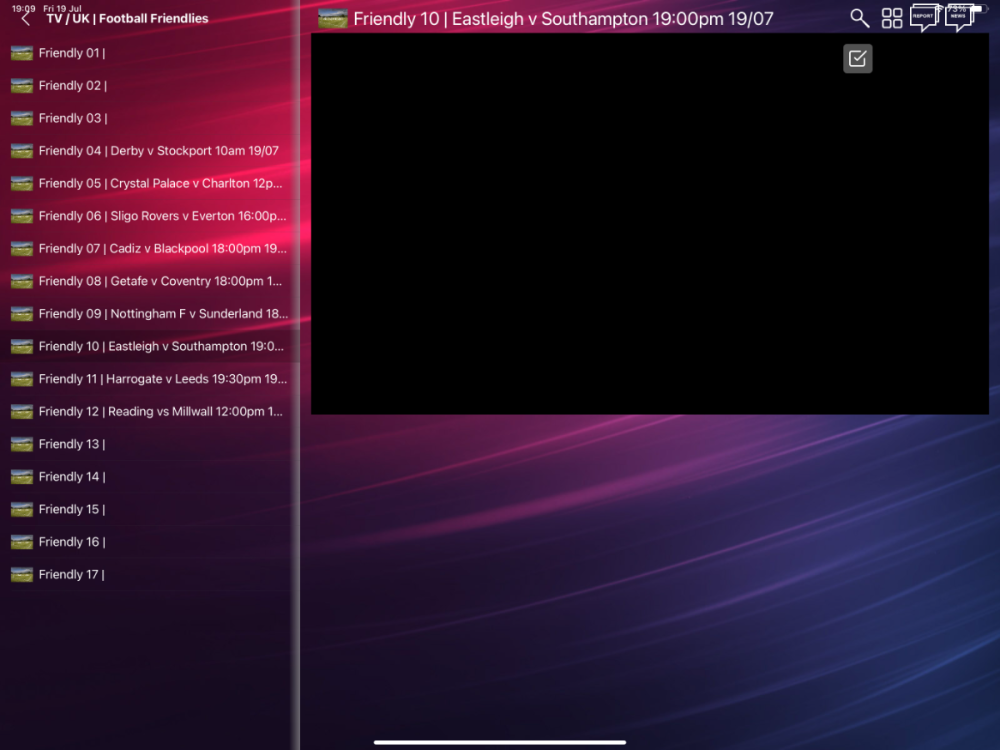Image resolution: width=1000 pixels, height=750 pixels.
Task: Open Friendly 12 Reading vs Millwall
Action: pyautogui.click(x=160, y=412)
